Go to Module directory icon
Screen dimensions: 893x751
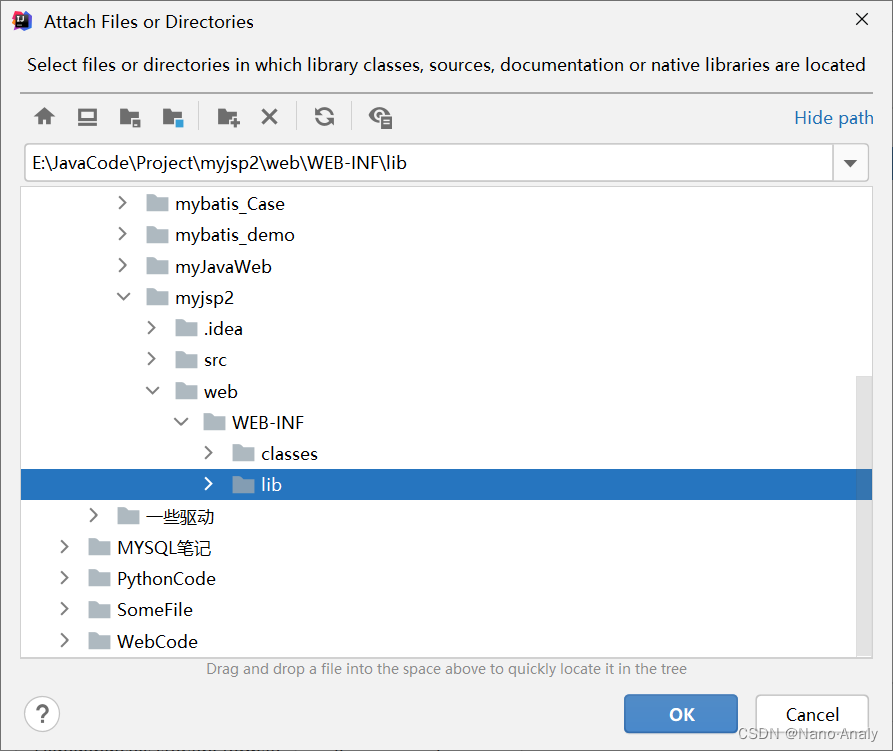coord(173,117)
